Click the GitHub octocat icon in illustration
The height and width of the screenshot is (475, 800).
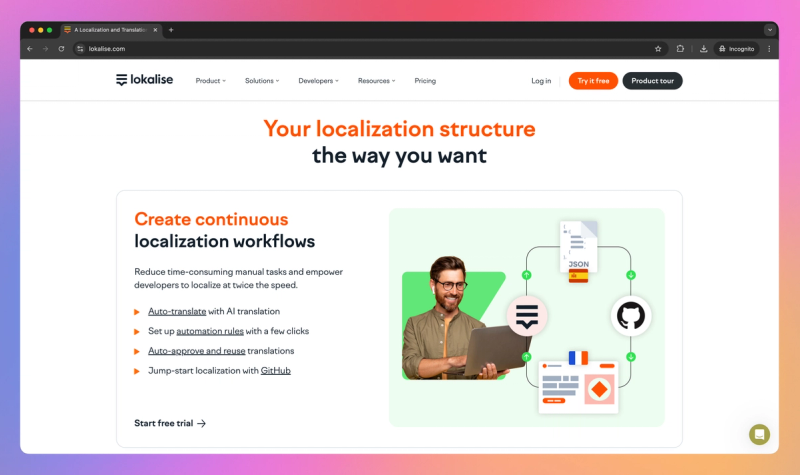pos(631,315)
